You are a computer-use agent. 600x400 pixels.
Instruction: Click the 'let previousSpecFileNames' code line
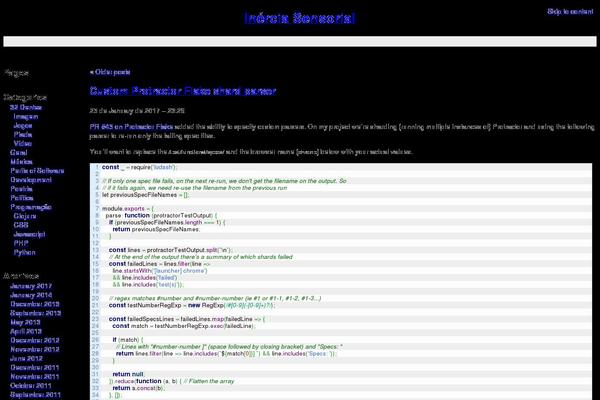tap(145, 195)
